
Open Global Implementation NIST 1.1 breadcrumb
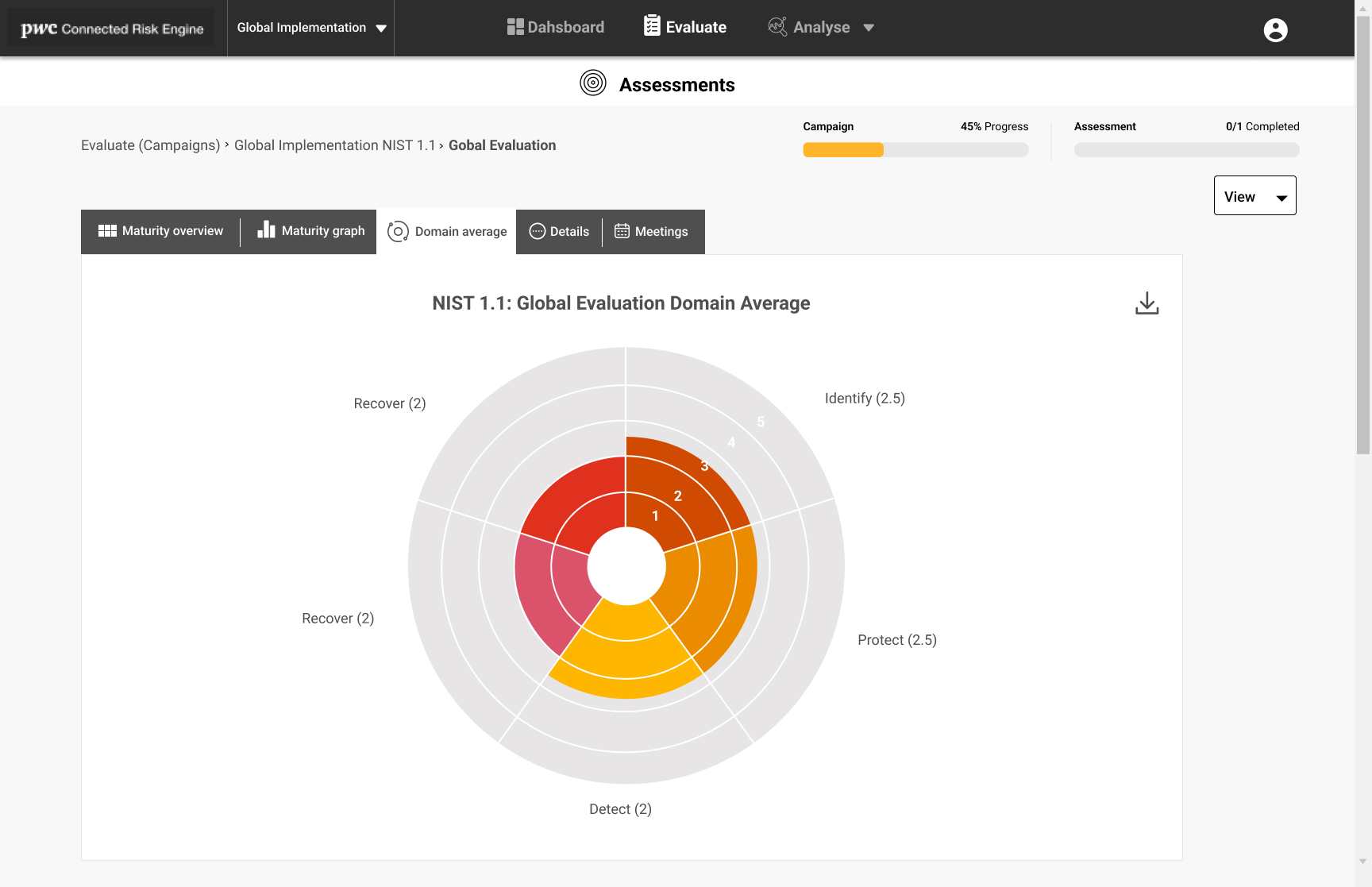334,145
